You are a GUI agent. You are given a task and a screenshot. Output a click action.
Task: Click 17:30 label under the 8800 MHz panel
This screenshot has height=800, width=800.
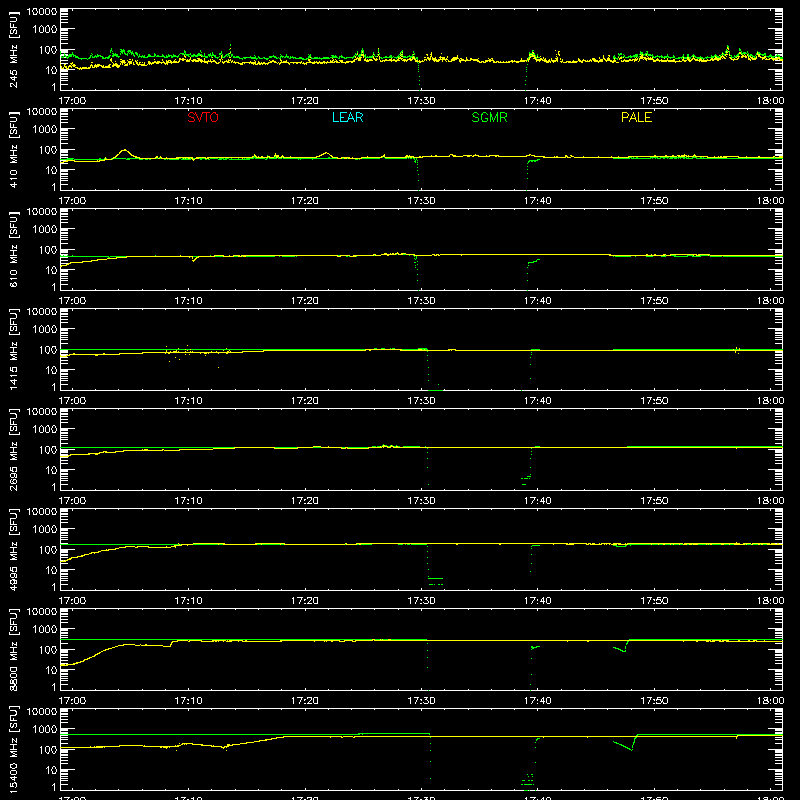click(421, 701)
